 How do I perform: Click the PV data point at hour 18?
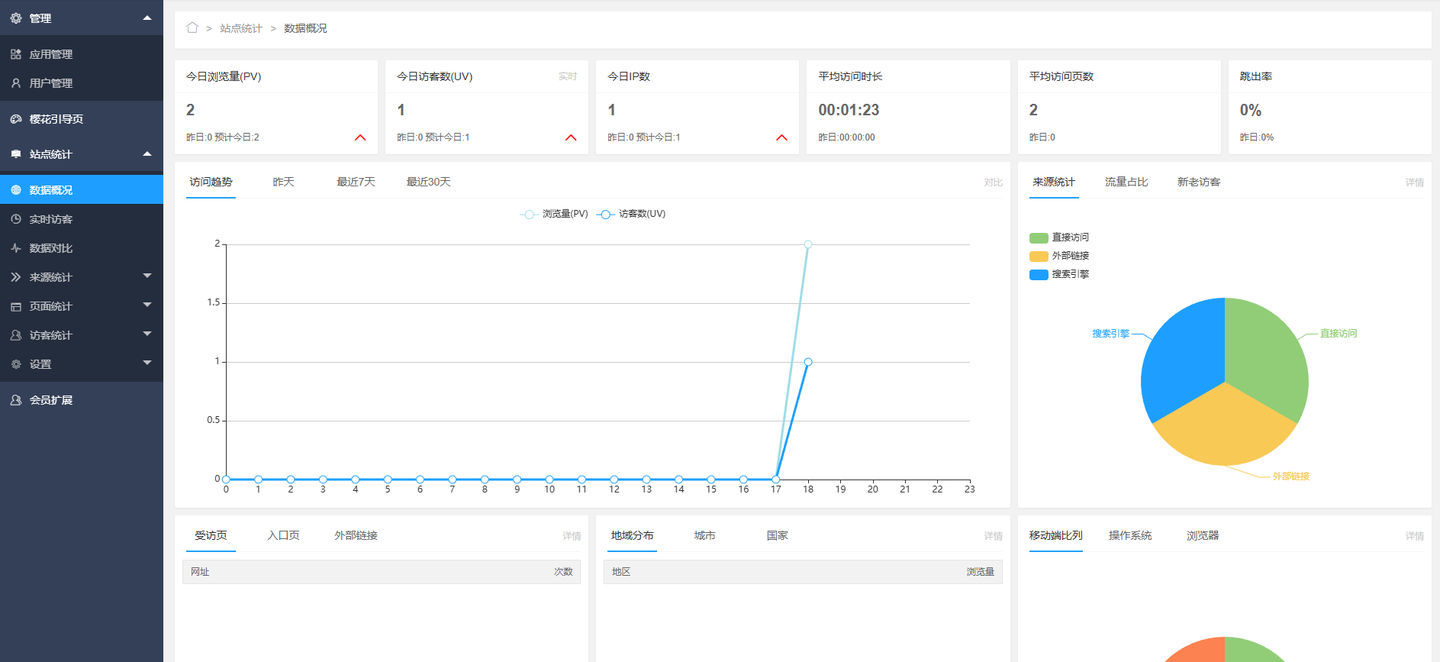[808, 244]
